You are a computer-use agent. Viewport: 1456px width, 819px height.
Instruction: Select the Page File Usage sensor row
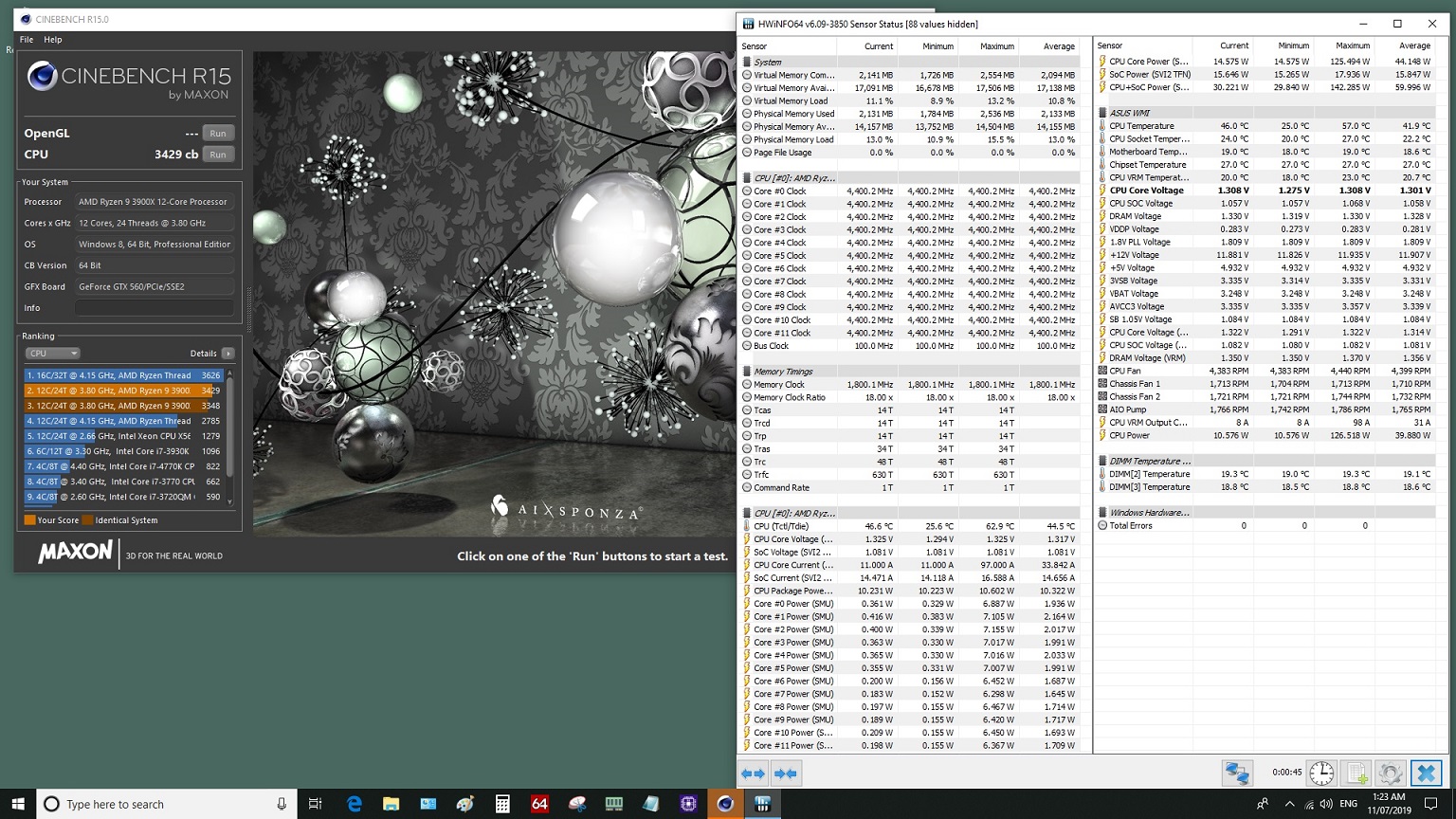pos(911,153)
